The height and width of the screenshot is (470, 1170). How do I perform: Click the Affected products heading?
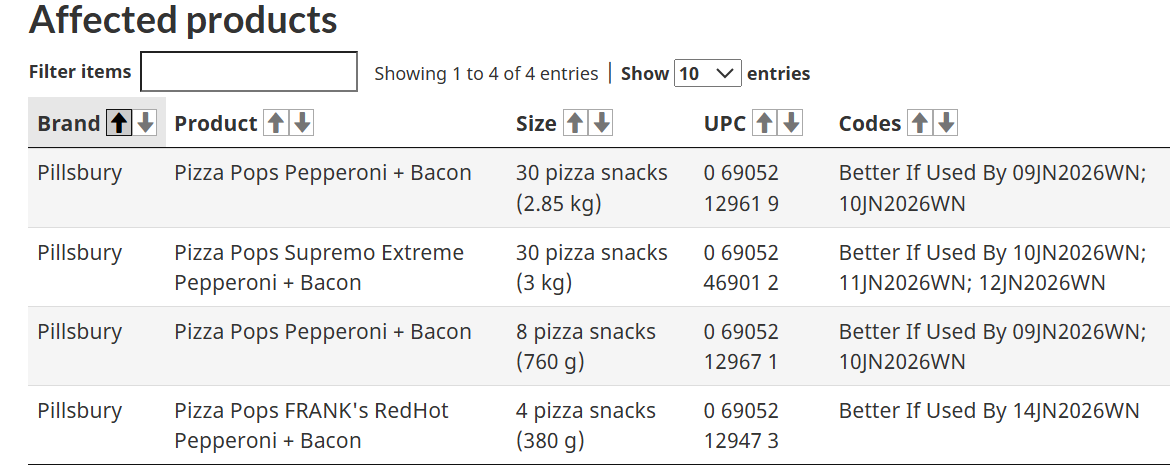coord(183,19)
